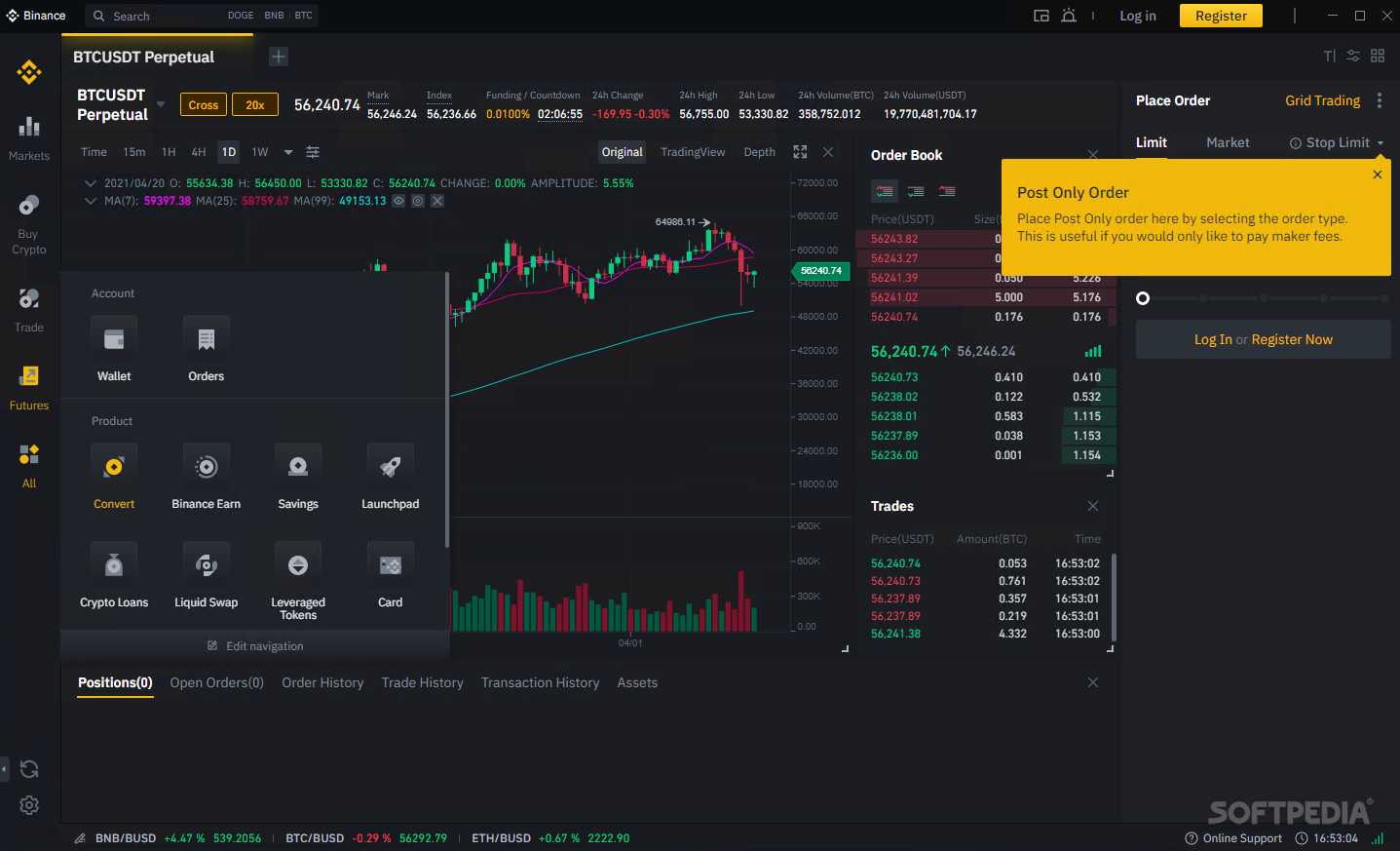Viewport: 1400px width, 851px height.
Task: Open chart indicator settings icon
Action: click(x=313, y=152)
